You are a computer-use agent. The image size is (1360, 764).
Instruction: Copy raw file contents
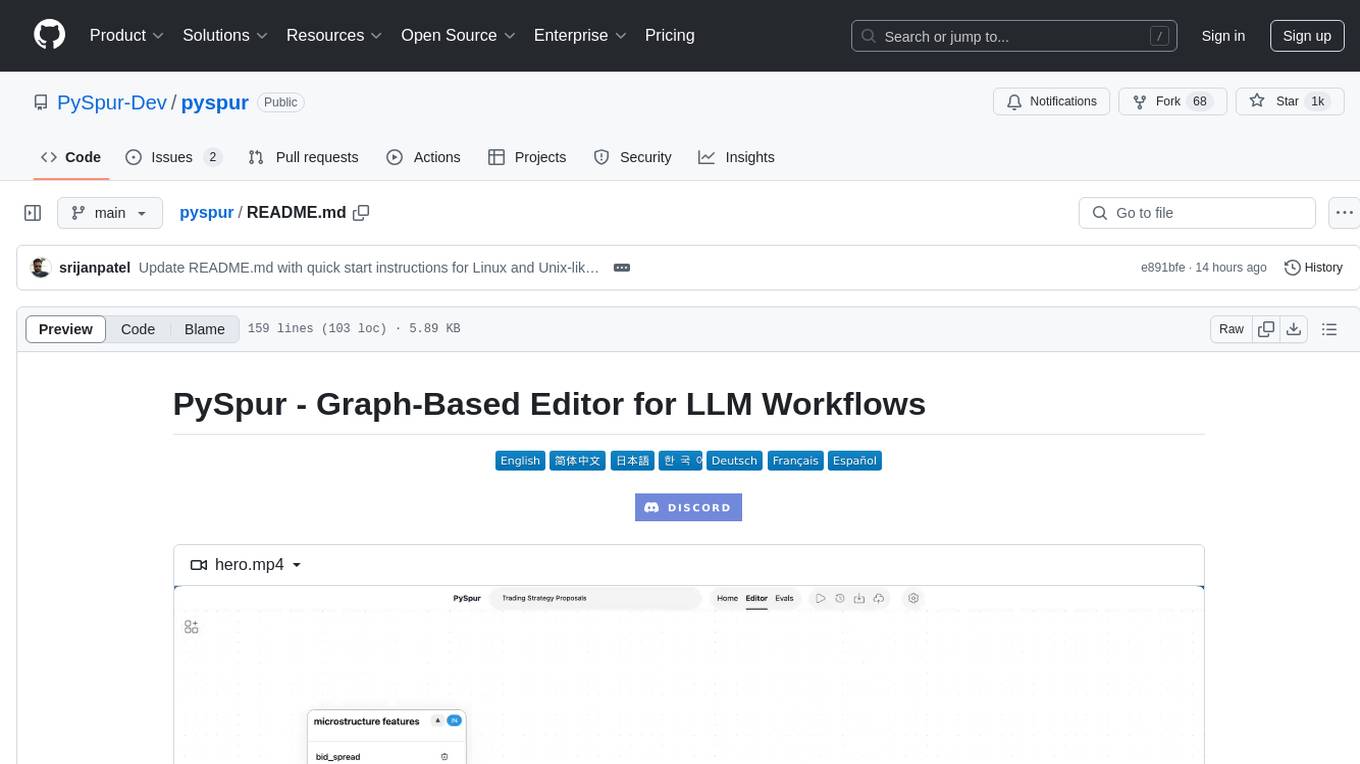[1266, 329]
